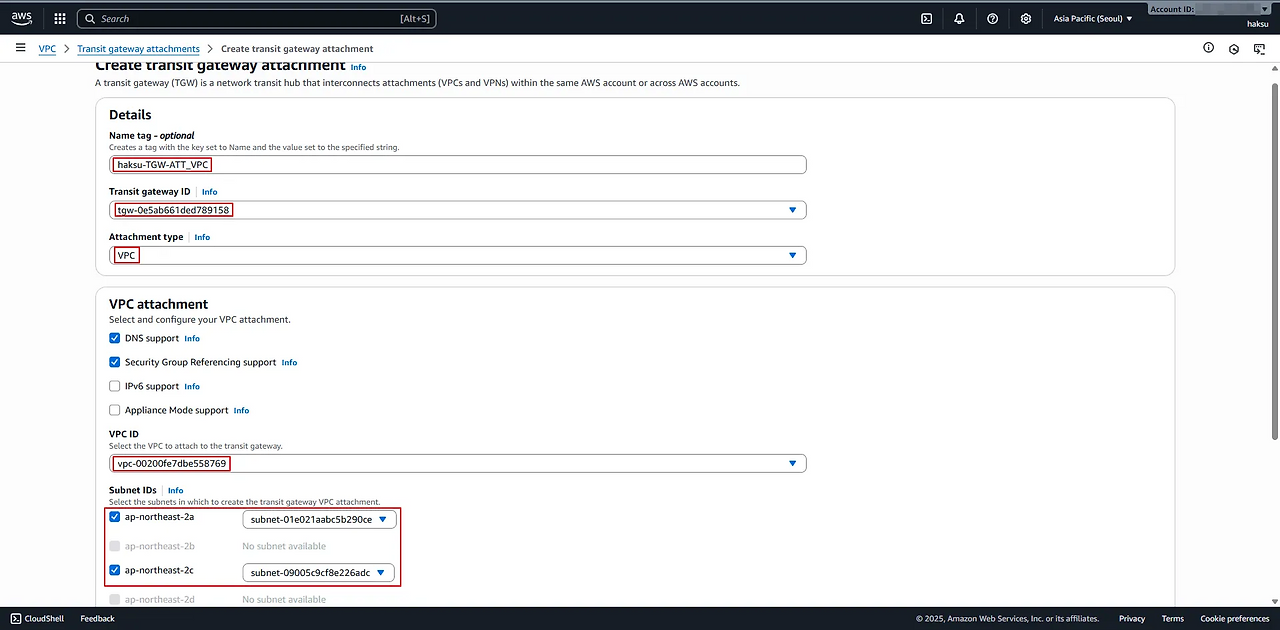
Task: Open the help question mark icon
Action: pos(992,18)
